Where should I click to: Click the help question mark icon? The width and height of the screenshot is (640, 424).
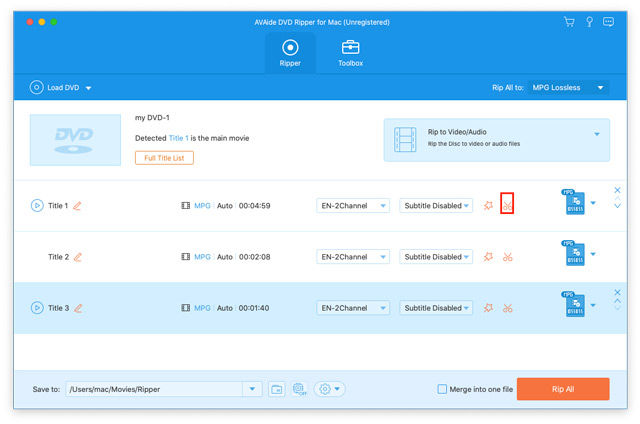point(589,22)
